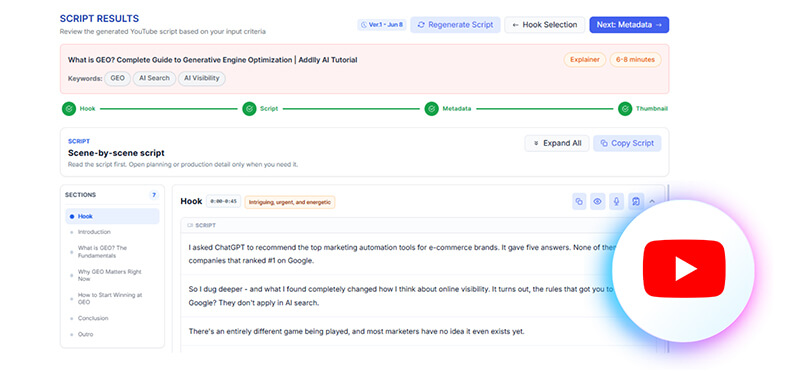This screenshot has width=800, height=373.
Task: Click the large YouTube play logo
Action: pyautogui.click(x=683, y=269)
